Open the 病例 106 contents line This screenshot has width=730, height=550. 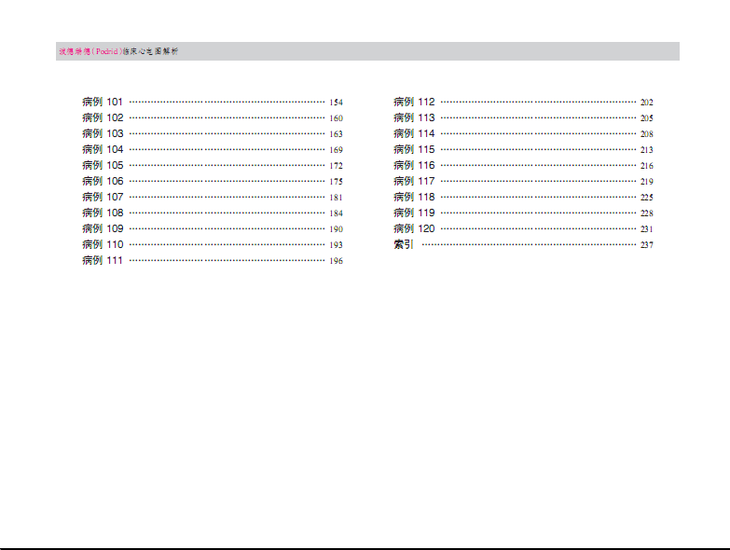[x=102, y=182]
